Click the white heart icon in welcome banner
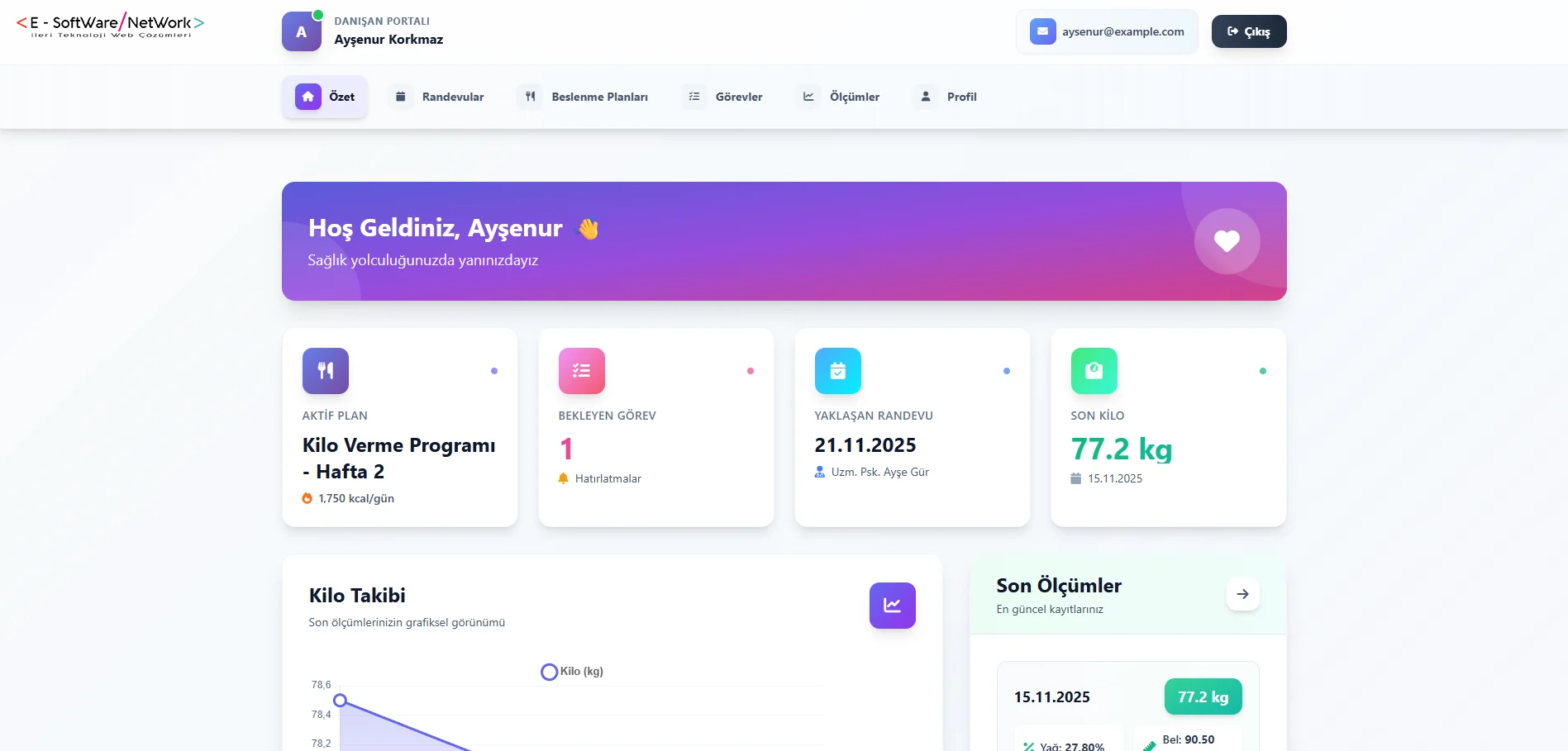The image size is (1568, 751). [1227, 241]
